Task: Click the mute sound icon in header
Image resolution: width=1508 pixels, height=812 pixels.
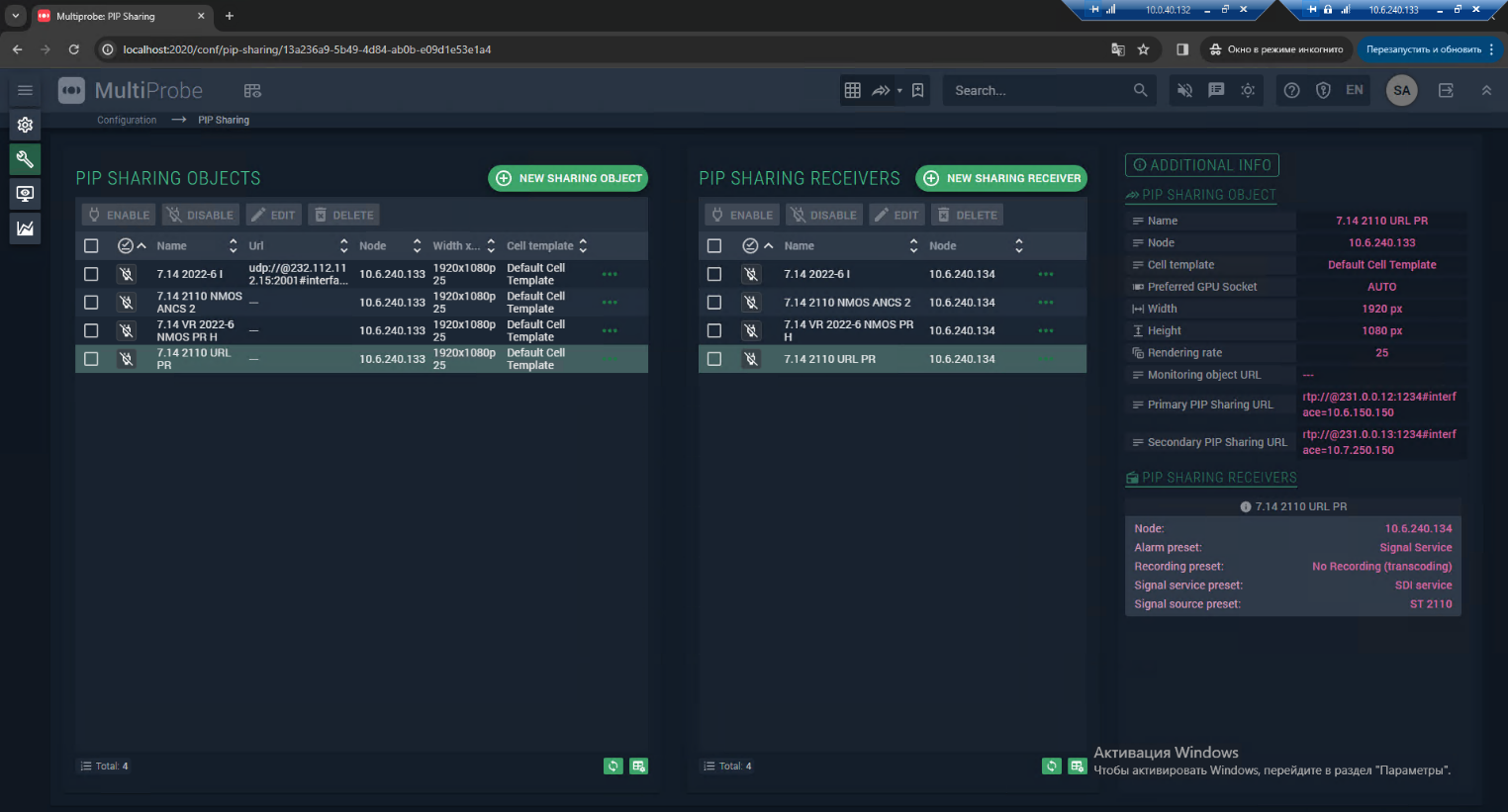Action: [1184, 90]
